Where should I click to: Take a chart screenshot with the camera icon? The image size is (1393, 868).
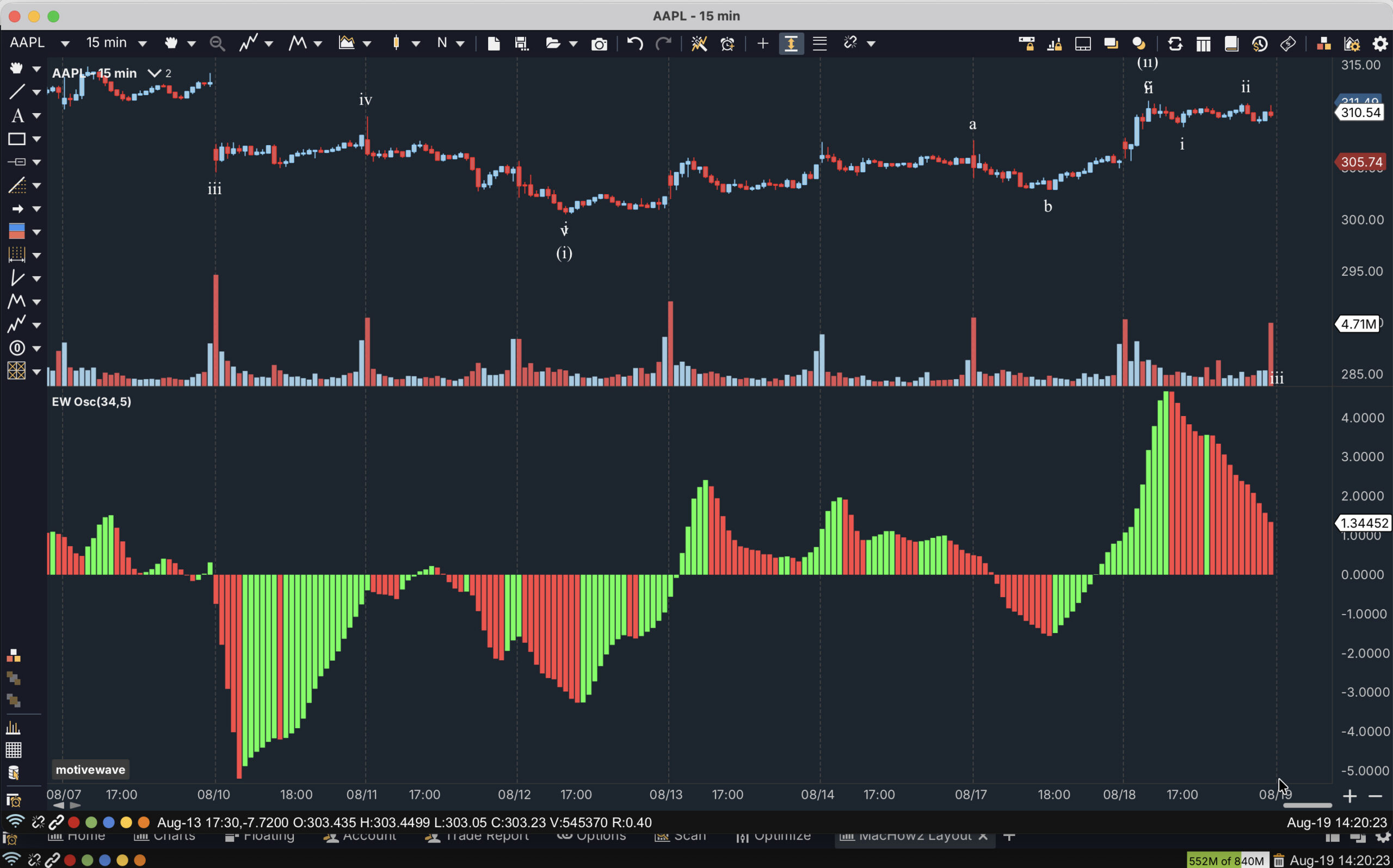tap(599, 44)
